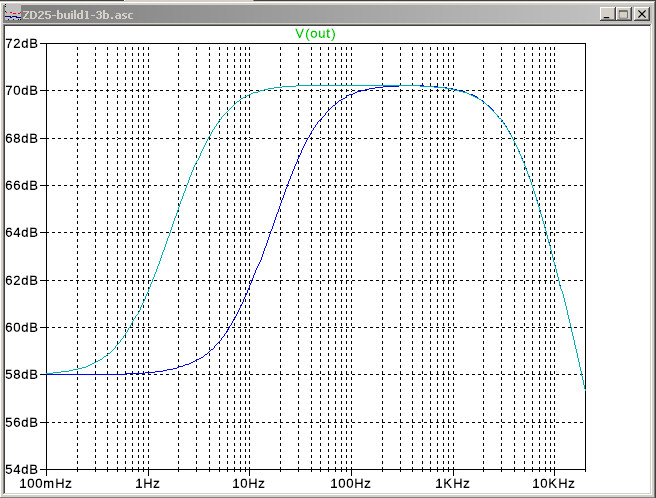Screen dimensions: 656x498
Task: Click the 100Hz frequency axis label
Action: click(351, 484)
